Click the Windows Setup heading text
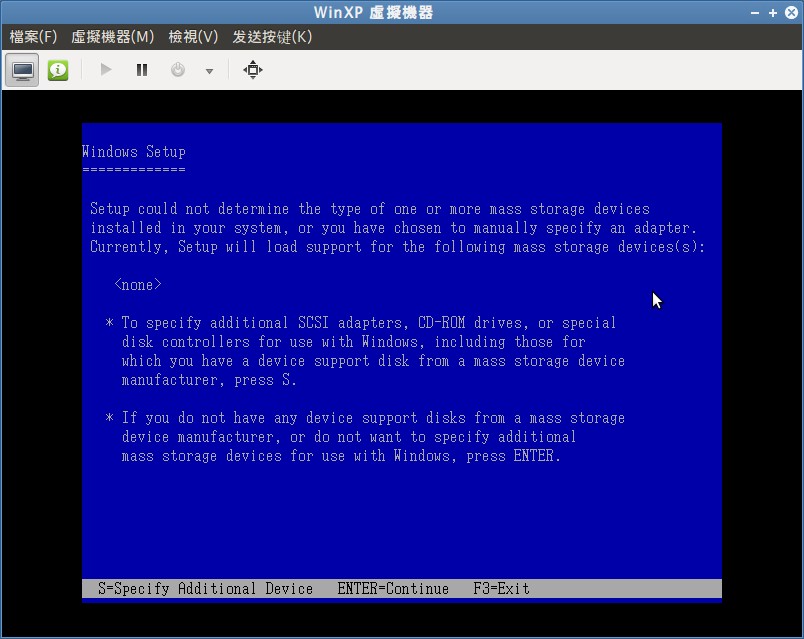Screen dimensions: 804x639 [x=133, y=151]
